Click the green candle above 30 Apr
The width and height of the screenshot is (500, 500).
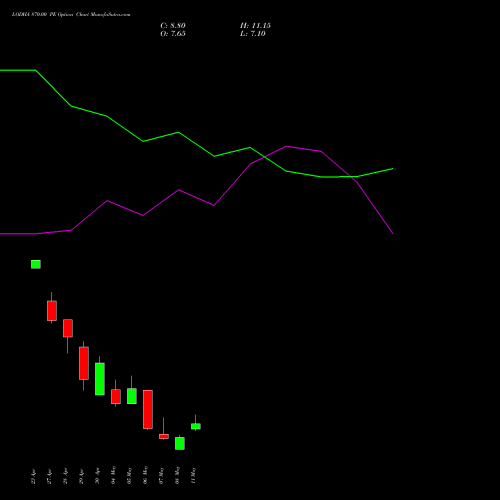[100, 379]
